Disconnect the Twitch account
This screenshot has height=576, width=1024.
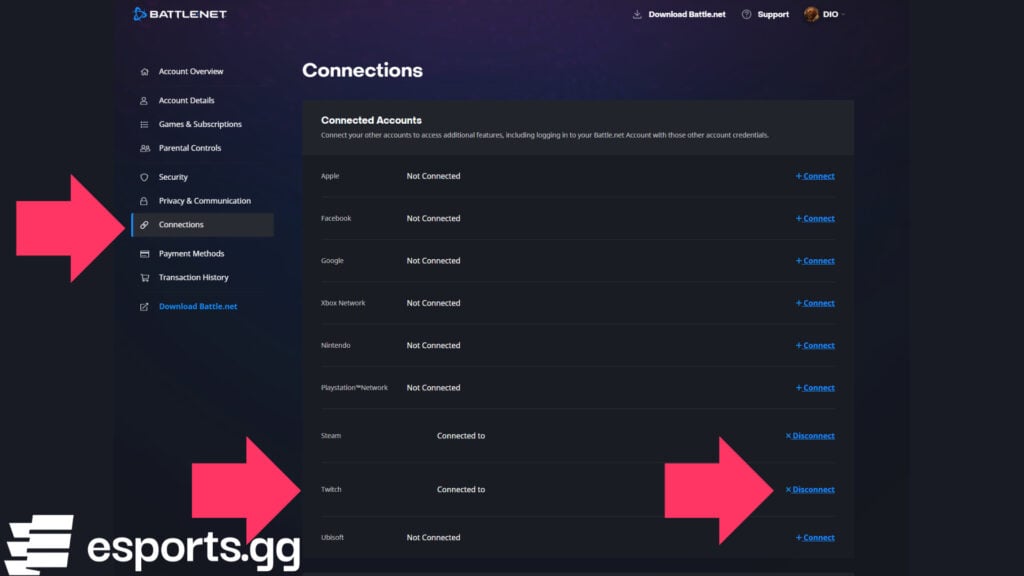[810, 489]
